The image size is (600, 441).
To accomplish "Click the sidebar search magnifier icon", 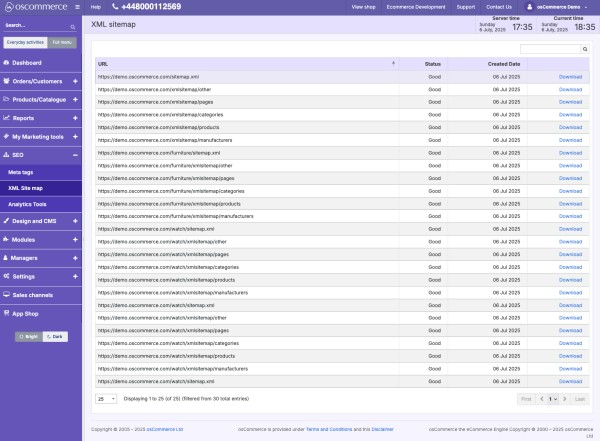I will [x=73, y=27].
